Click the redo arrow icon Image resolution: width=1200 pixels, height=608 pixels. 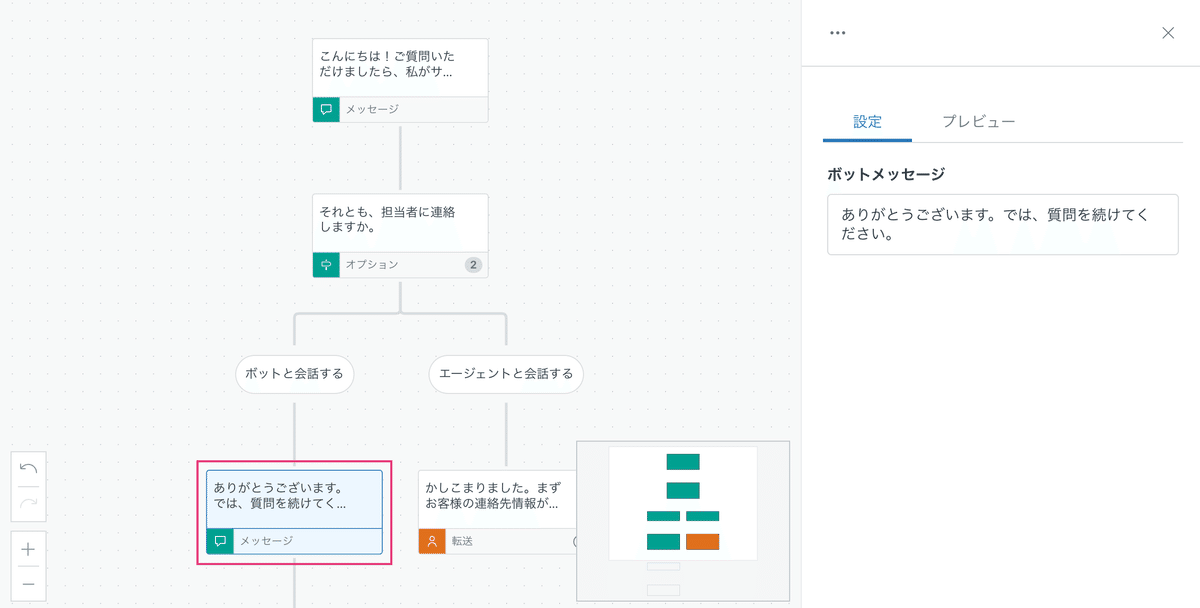(x=28, y=503)
